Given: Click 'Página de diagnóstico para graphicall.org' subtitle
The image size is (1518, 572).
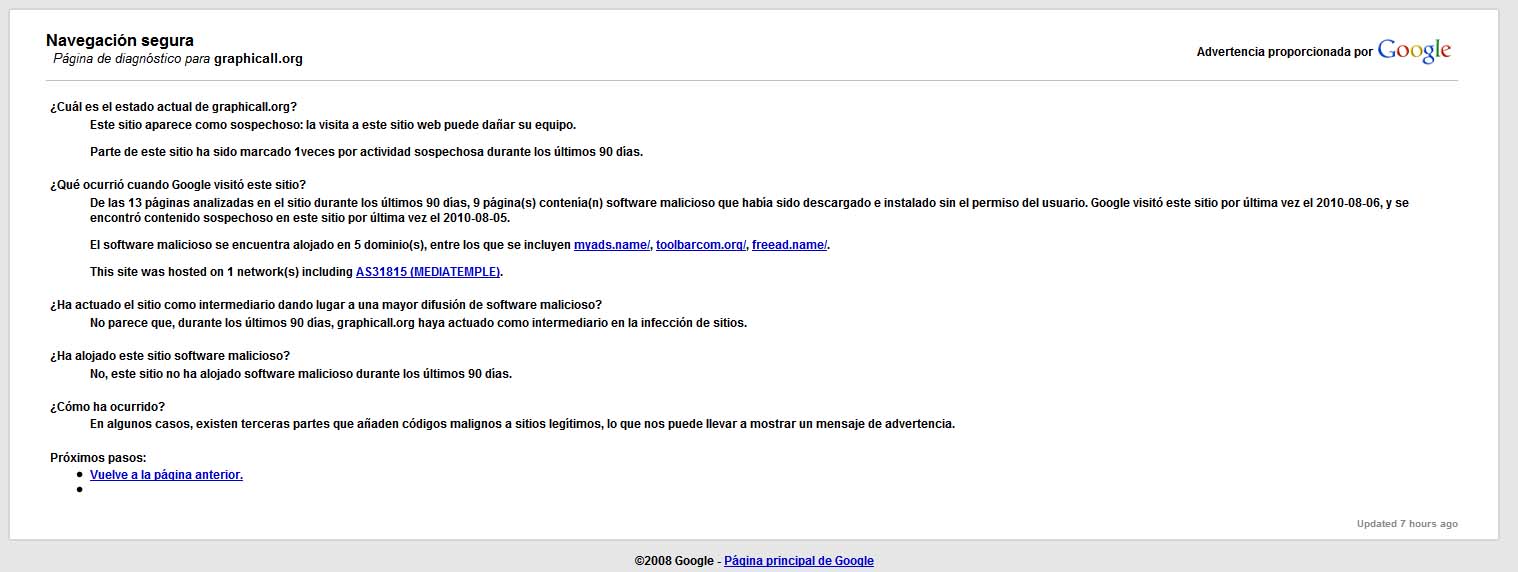Looking at the screenshot, I should (x=178, y=59).
